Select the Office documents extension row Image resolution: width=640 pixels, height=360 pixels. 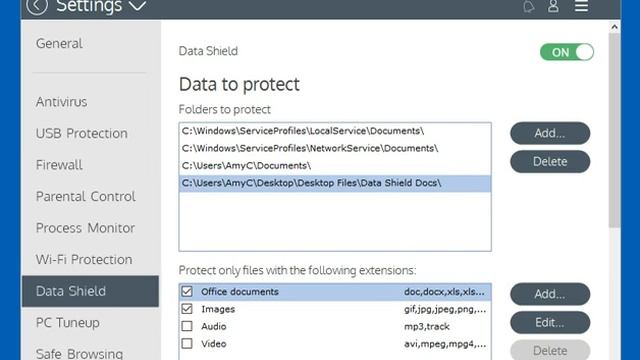click(x=335, y=292)
